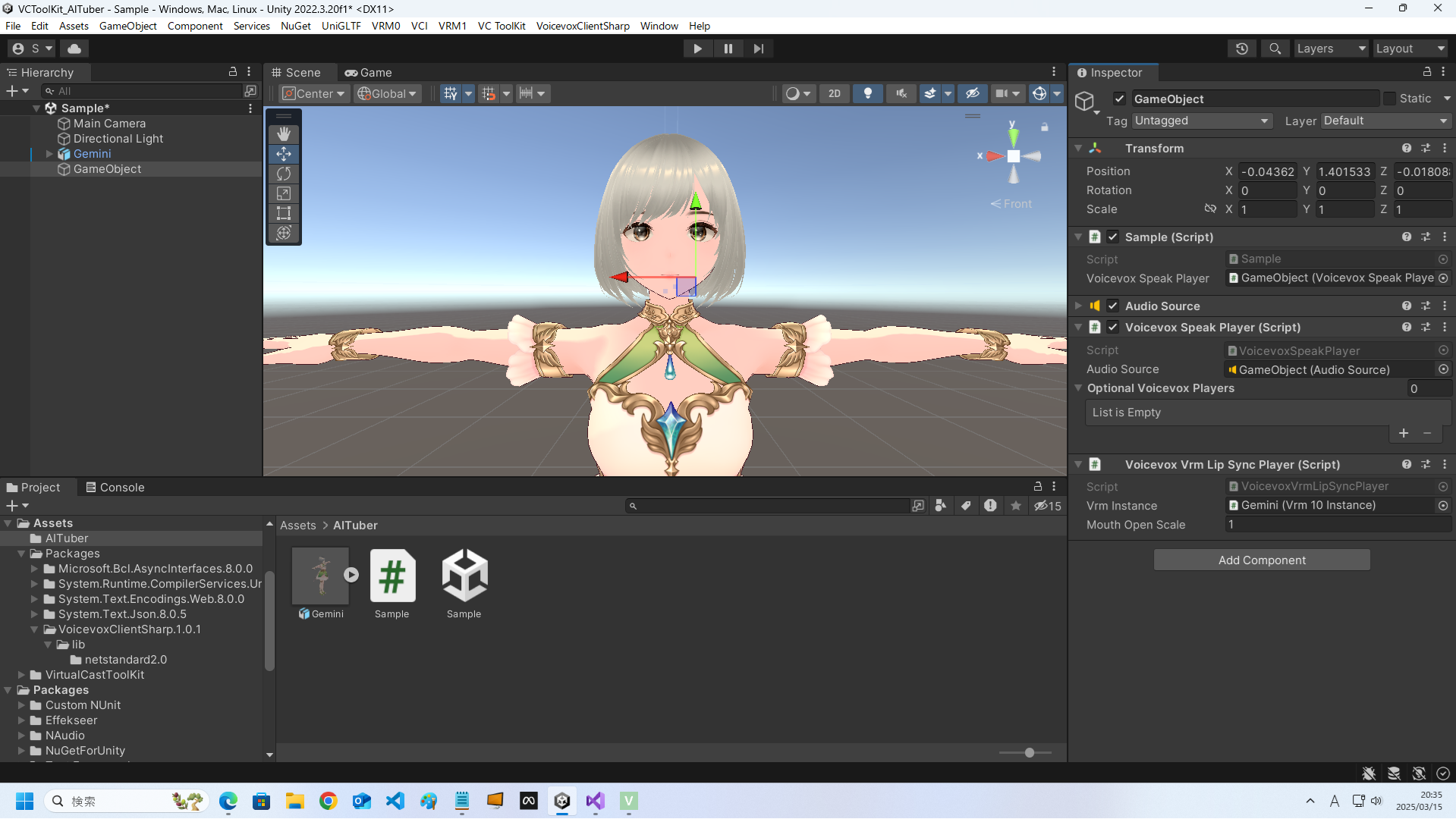Toggle scene visibility of hidden objects
Screen dimensions: 1456x819
[x=973, y=93]
